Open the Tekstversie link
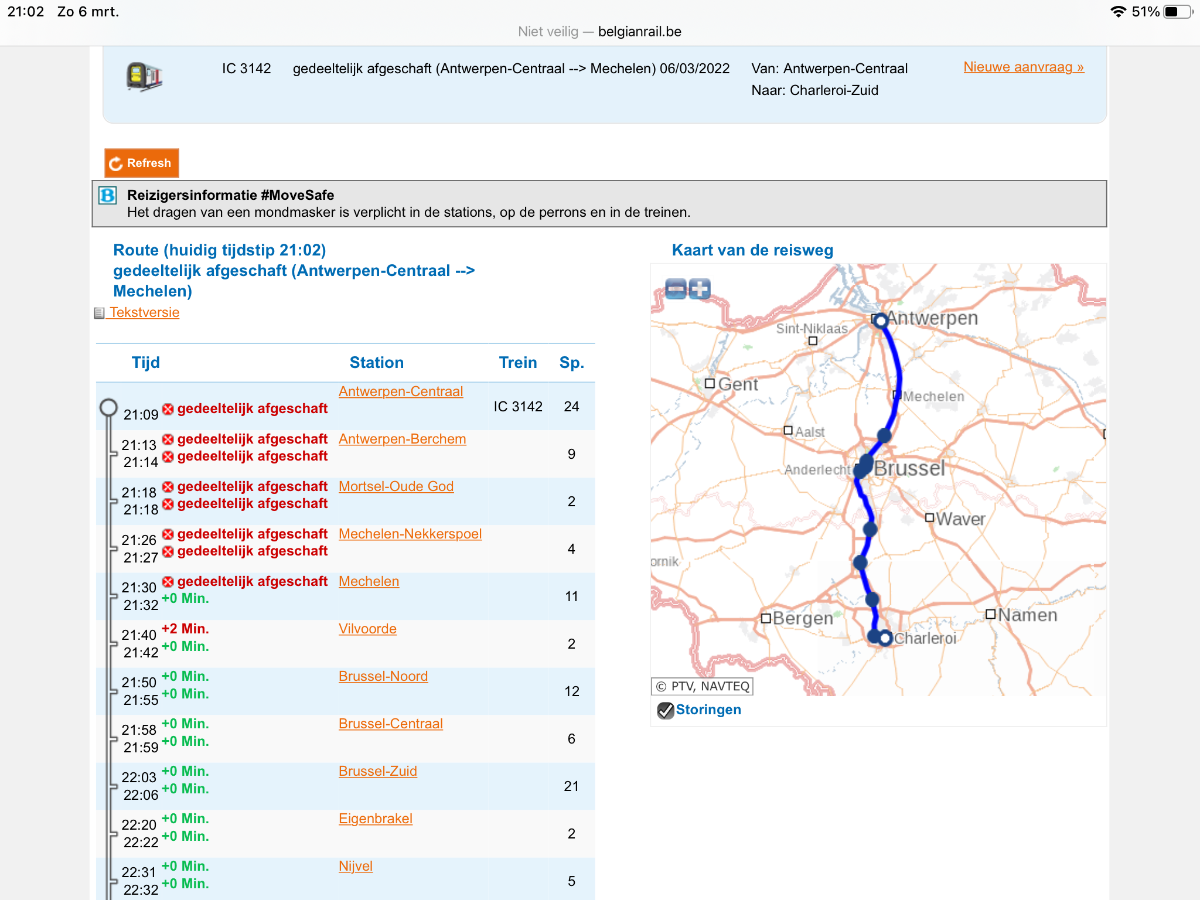Image resolution: width=1200 pixels, height=900 pixels. pyautogui.click(x=144, y=313)
